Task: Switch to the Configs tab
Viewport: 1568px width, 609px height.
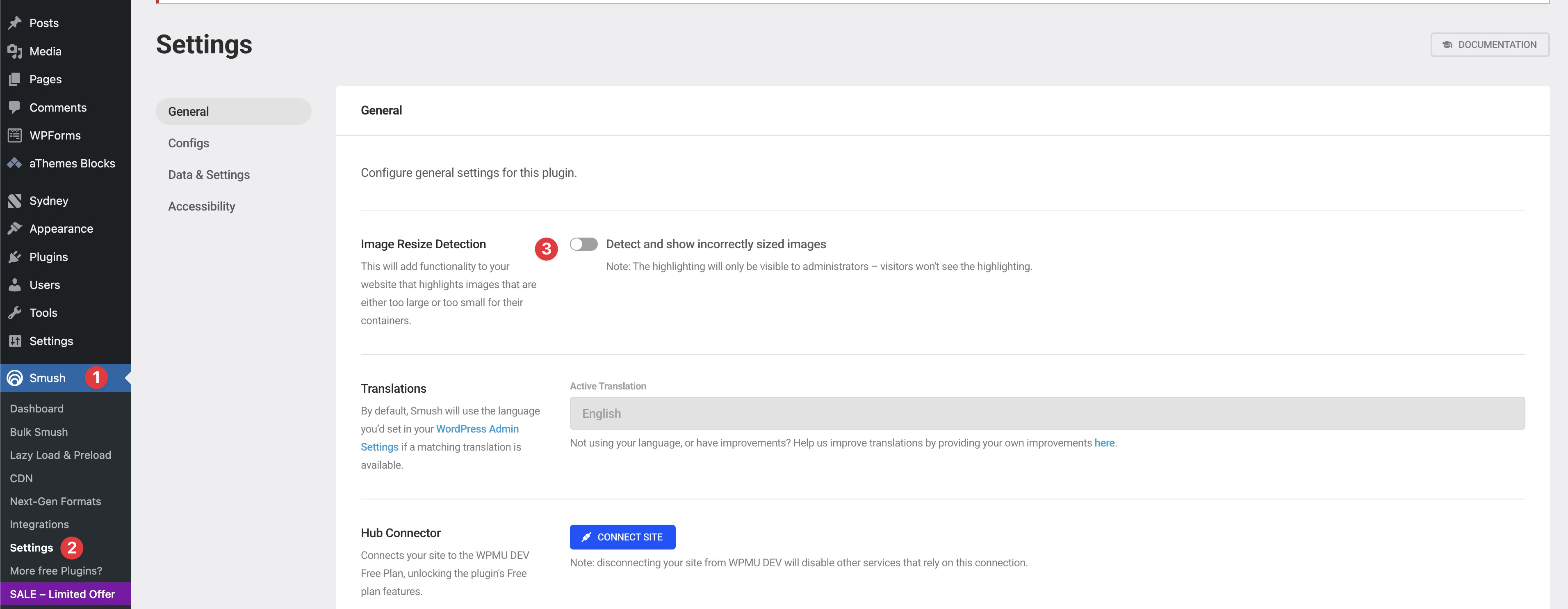Action: coord(189,143)
